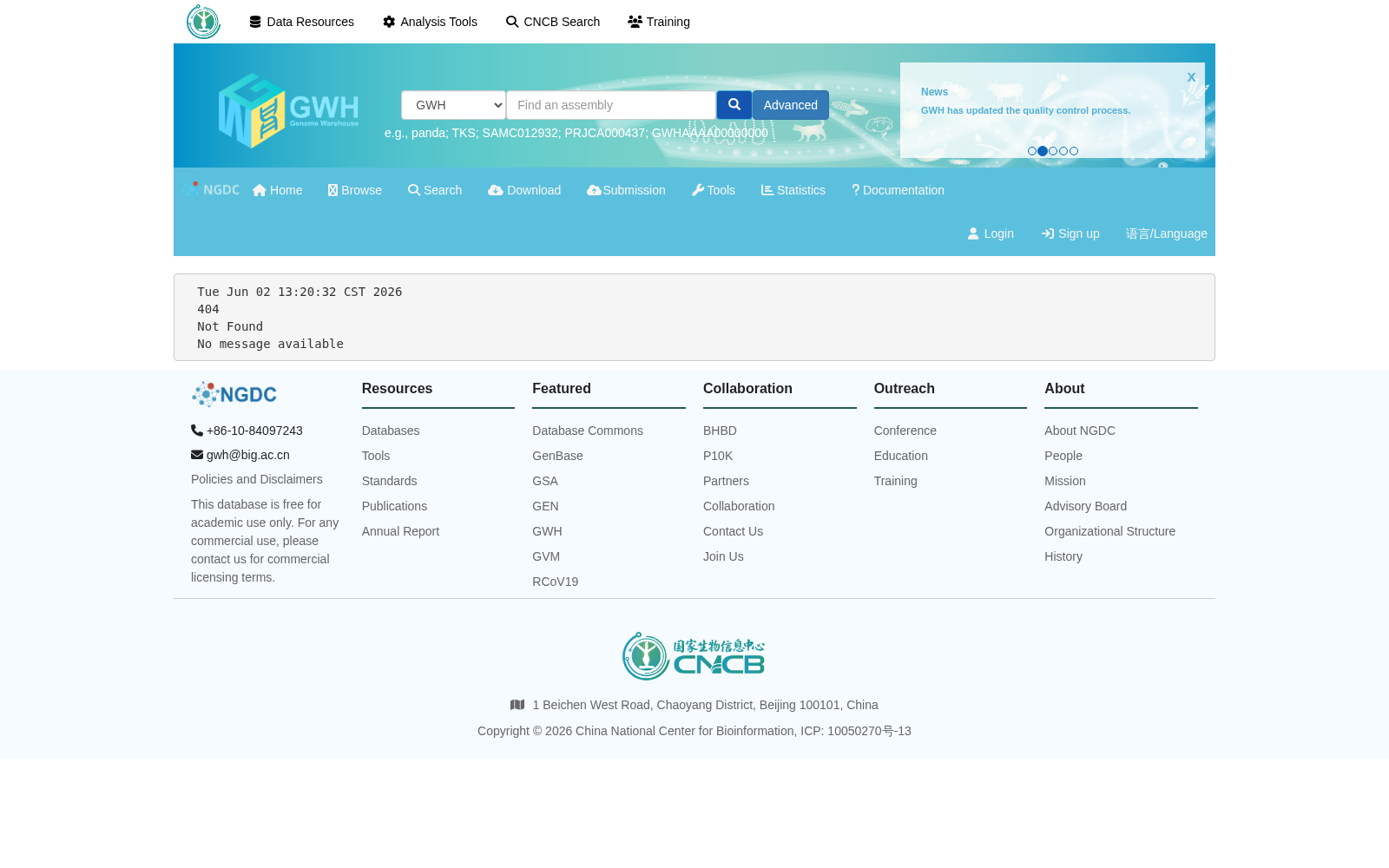Open RCoV19 footer link
The height and width of the screenshot is (868, 1389).
click(x=556, y=582)
